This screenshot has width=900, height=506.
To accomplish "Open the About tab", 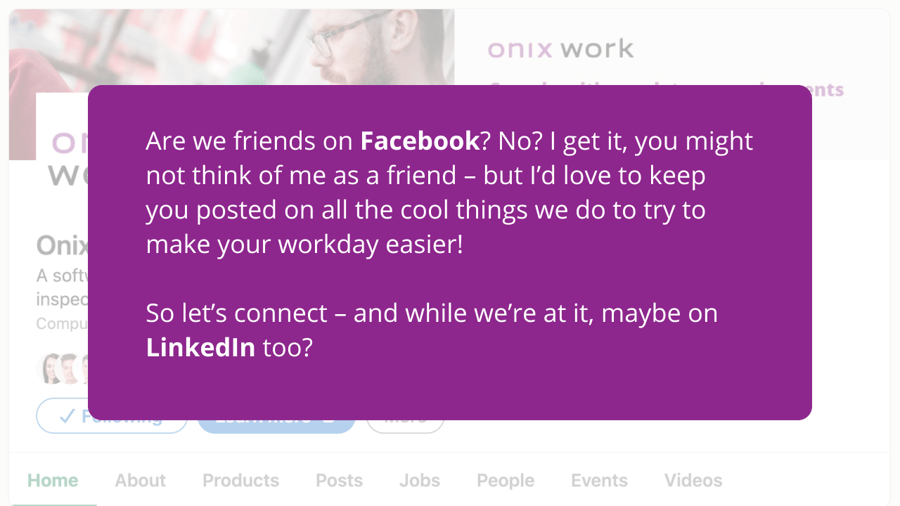I will (140, 480).
